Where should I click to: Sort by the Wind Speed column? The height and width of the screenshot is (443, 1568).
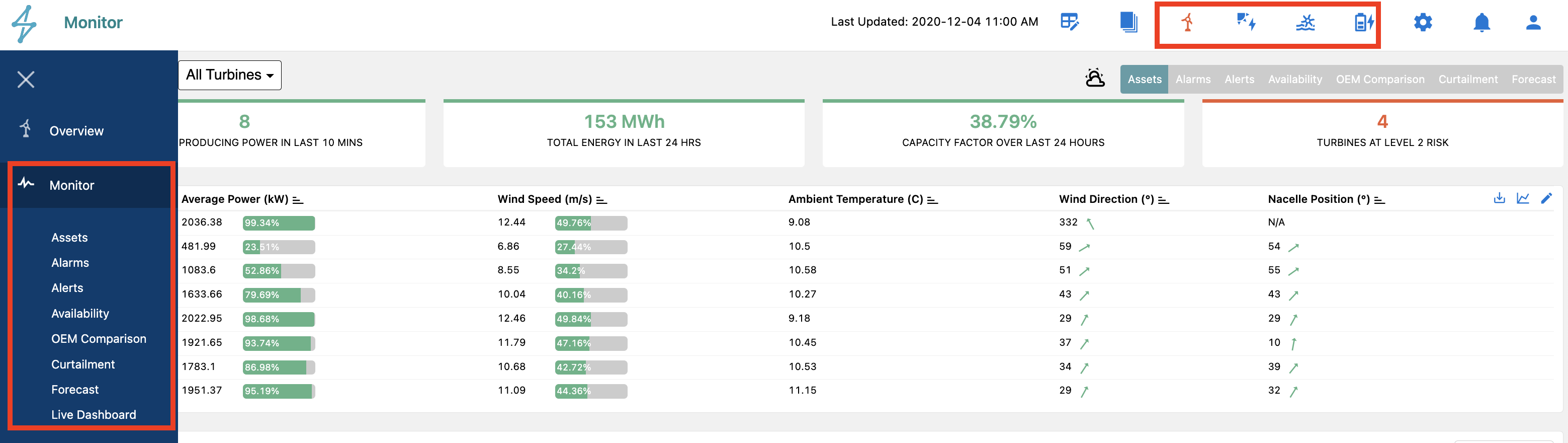point(601,200)
